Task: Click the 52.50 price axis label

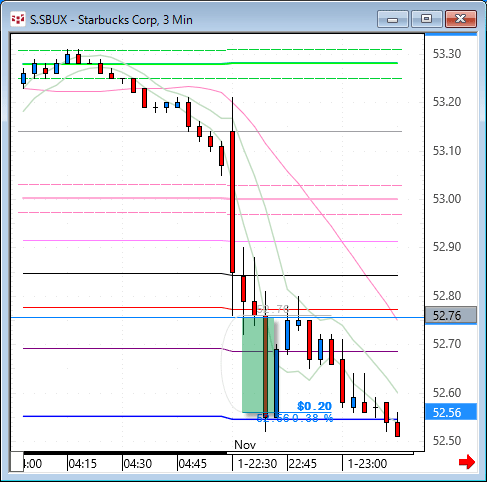Action: pyautogui.click(x=447, y=441)
